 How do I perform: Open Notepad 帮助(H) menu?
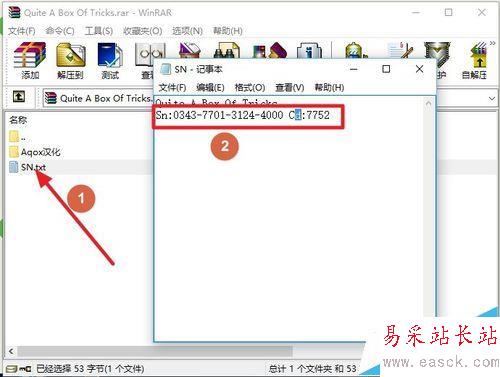(329, 88)
